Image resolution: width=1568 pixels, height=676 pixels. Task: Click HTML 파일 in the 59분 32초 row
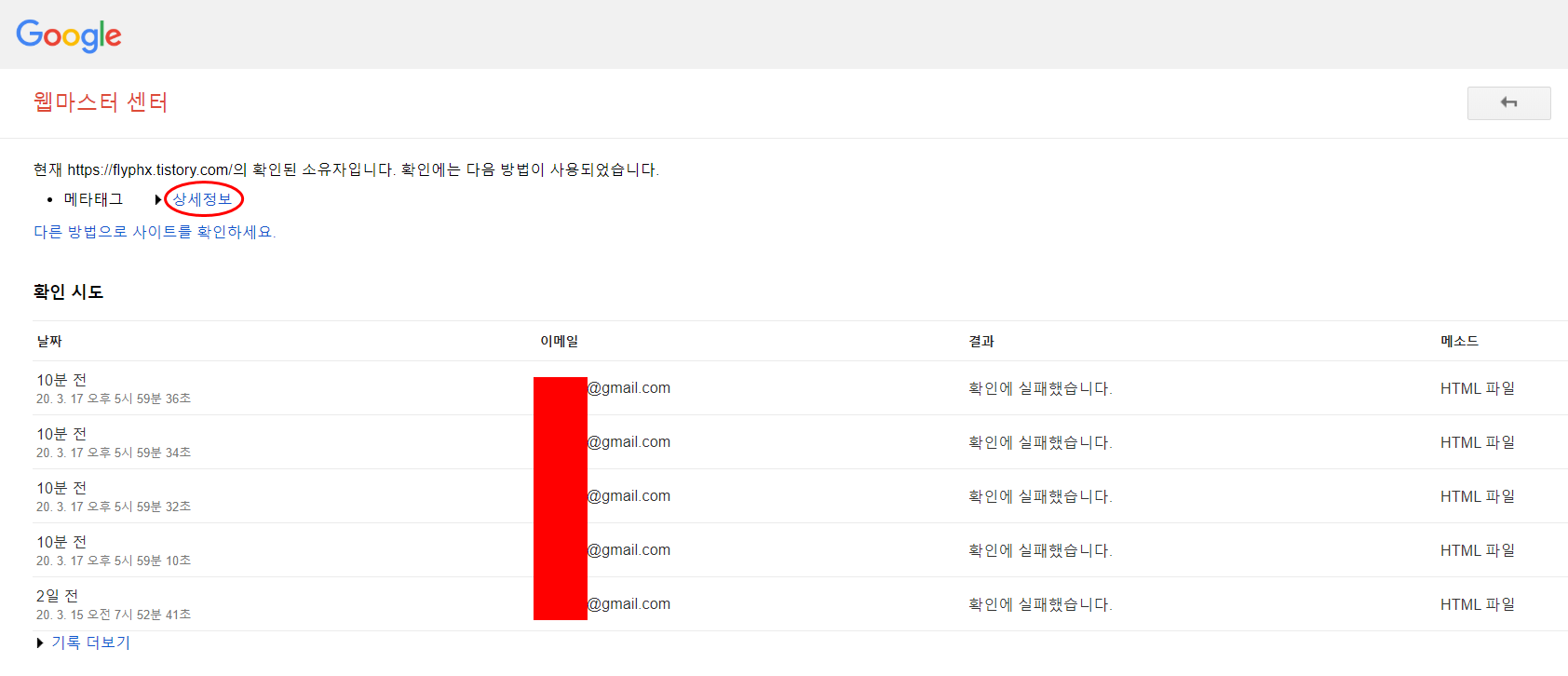pos(1478,496)
